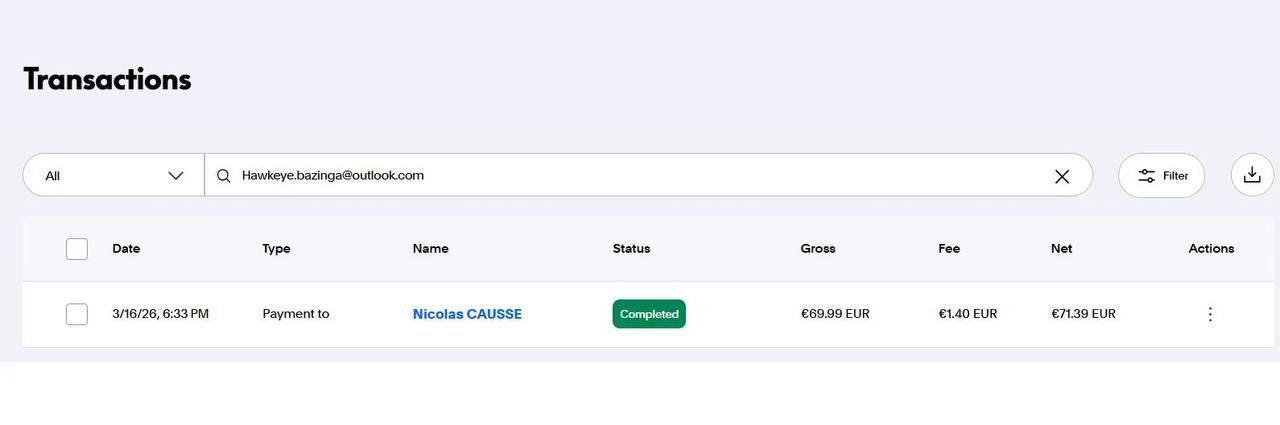
Task: Select the Status column header
Action: point(631,249)
